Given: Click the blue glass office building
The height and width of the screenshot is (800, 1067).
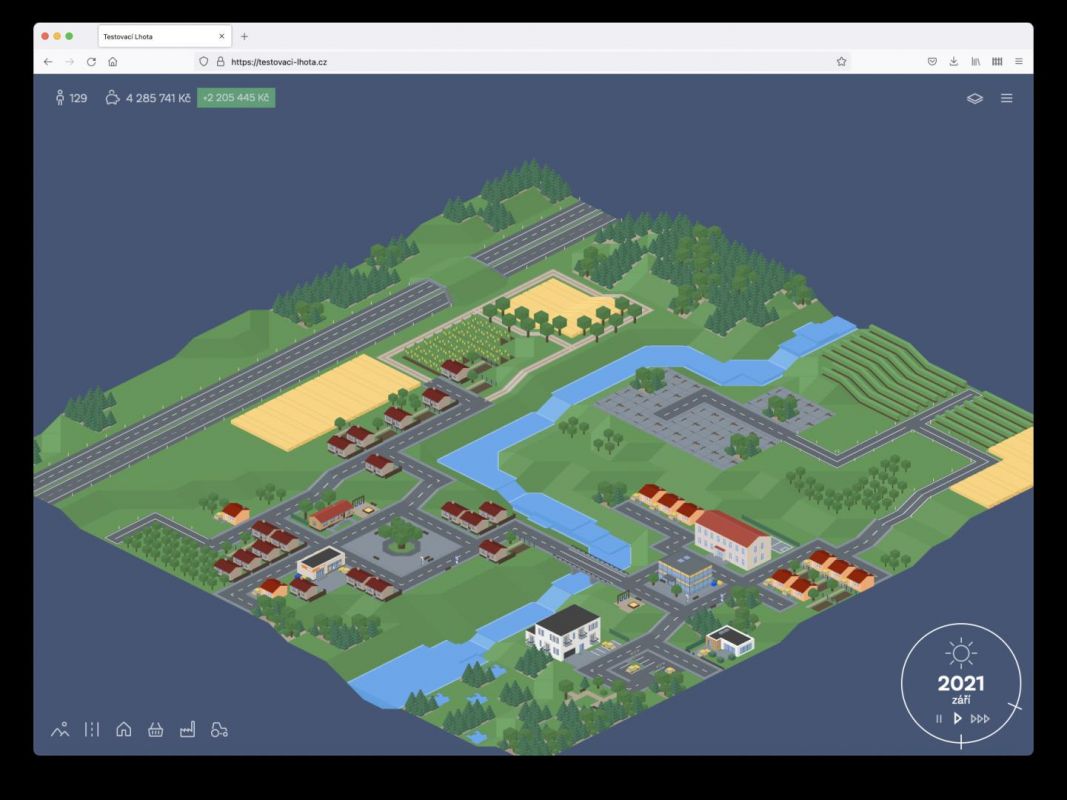Looking at the screenshot, I should coord(685,575).
